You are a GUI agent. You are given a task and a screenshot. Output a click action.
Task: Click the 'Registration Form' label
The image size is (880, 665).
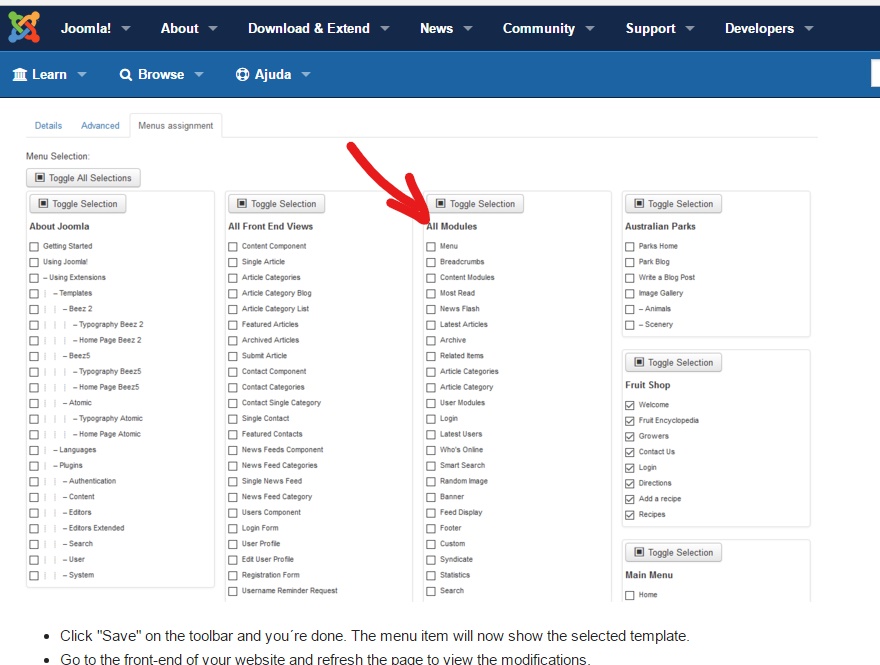(271, 575)
